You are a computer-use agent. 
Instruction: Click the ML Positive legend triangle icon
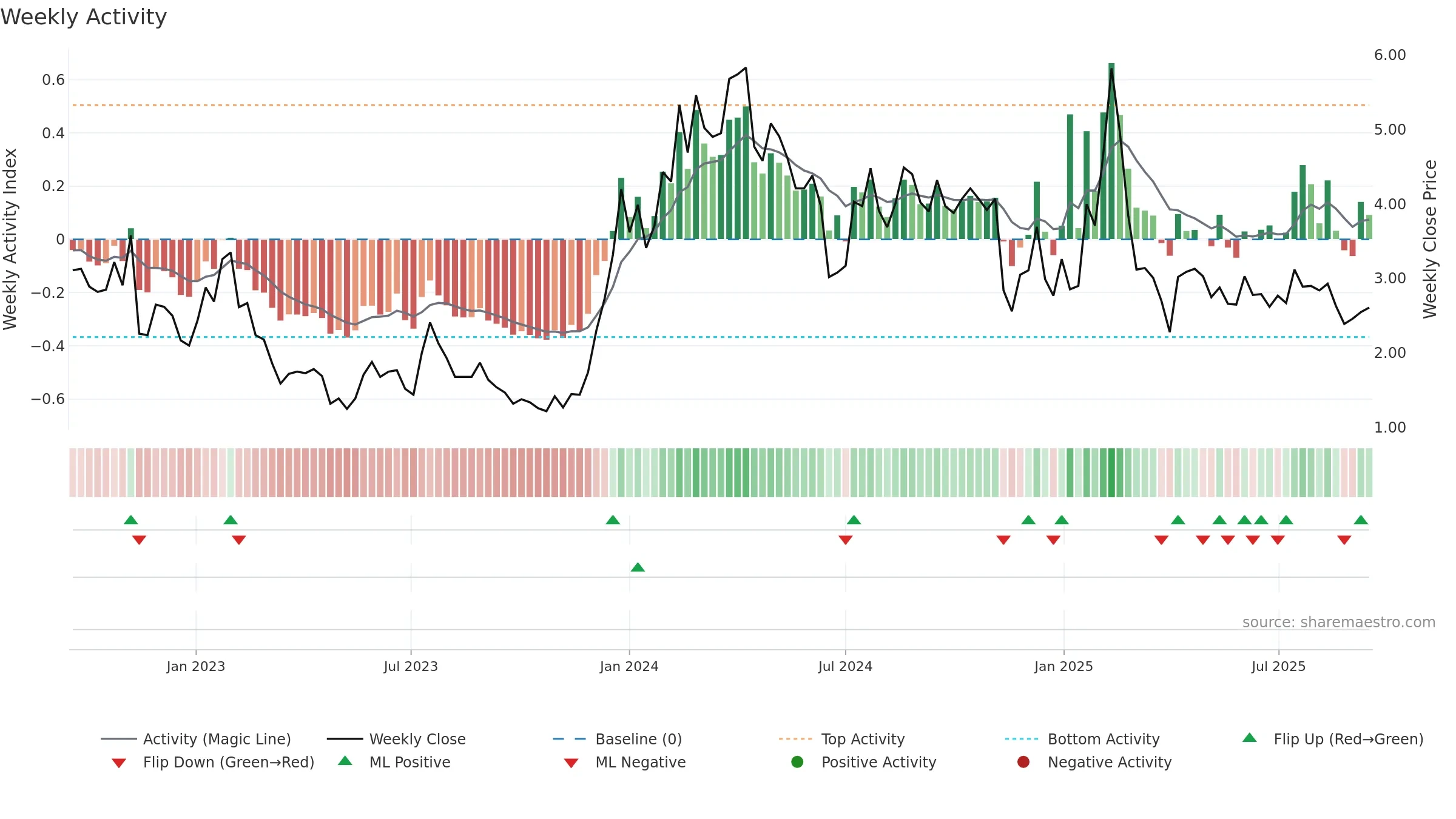345,761
